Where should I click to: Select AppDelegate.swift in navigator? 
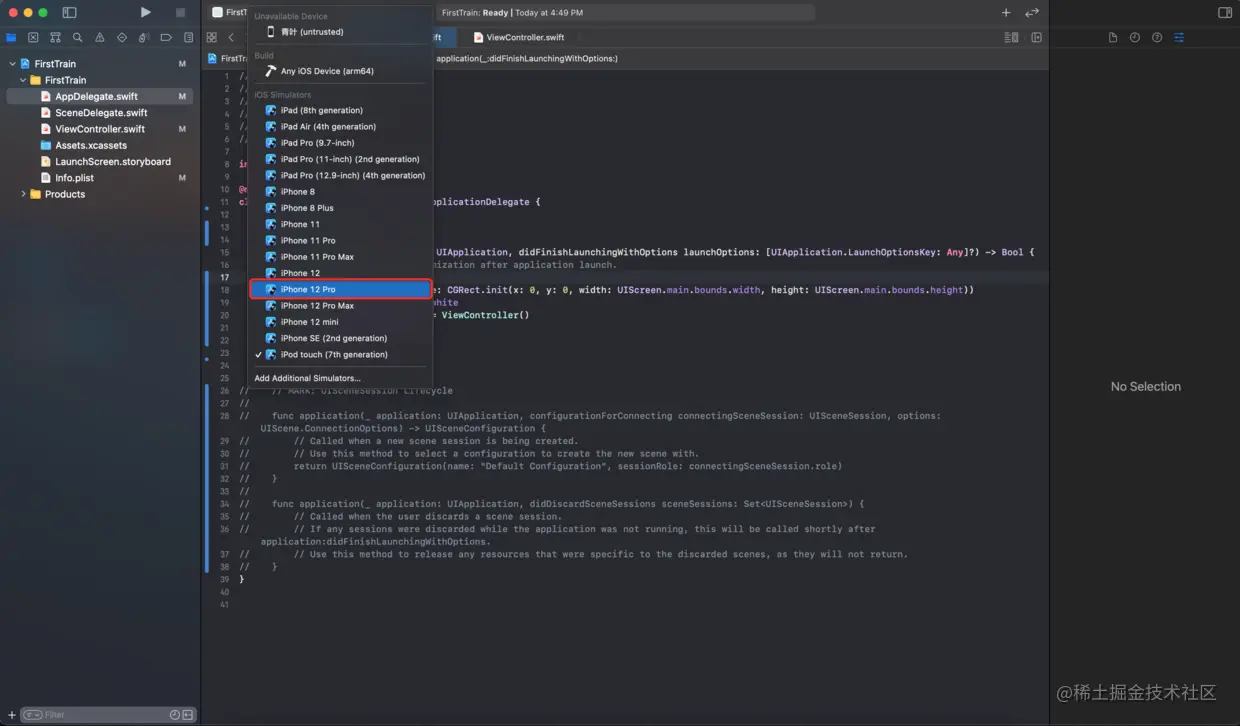click(96, 96)
